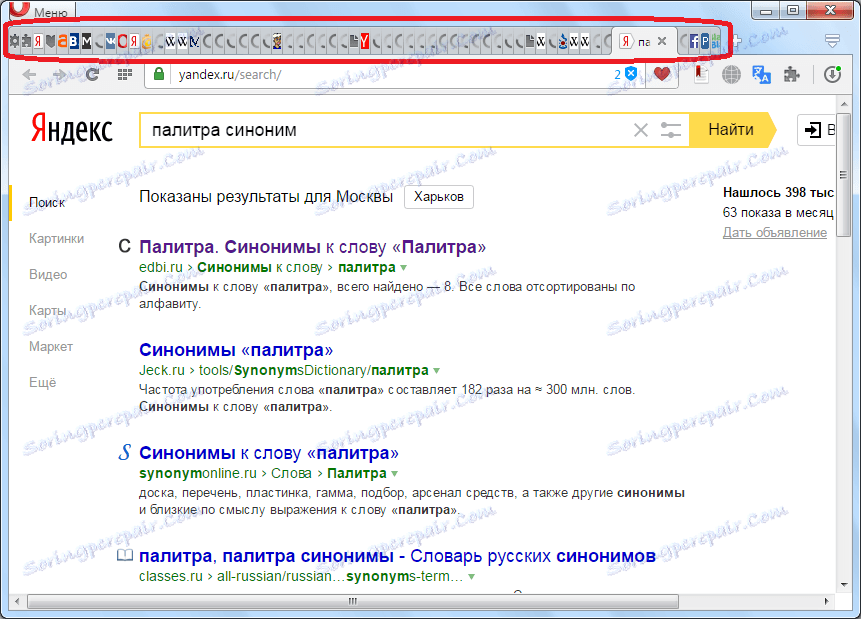Click the yellow Найти button
This screenshot has height=619, width=861.
coord(731,130)
